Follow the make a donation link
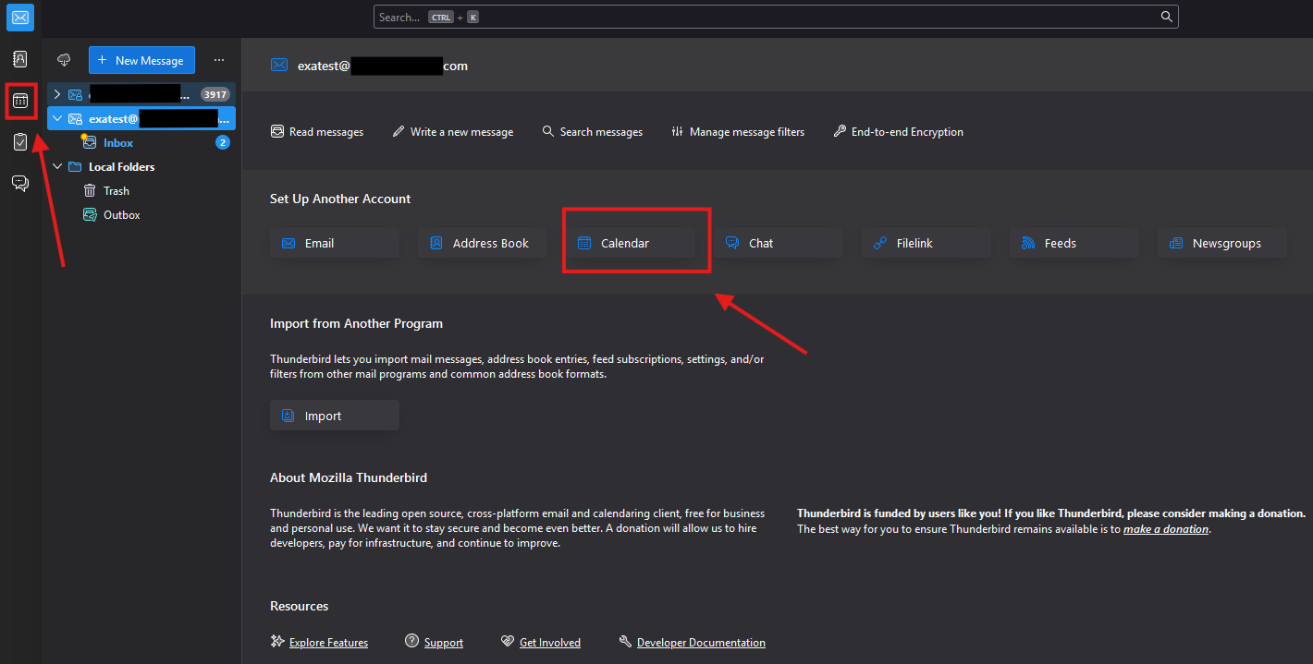This screenshot has width=1313, height=664. (x=1166, y=530)
